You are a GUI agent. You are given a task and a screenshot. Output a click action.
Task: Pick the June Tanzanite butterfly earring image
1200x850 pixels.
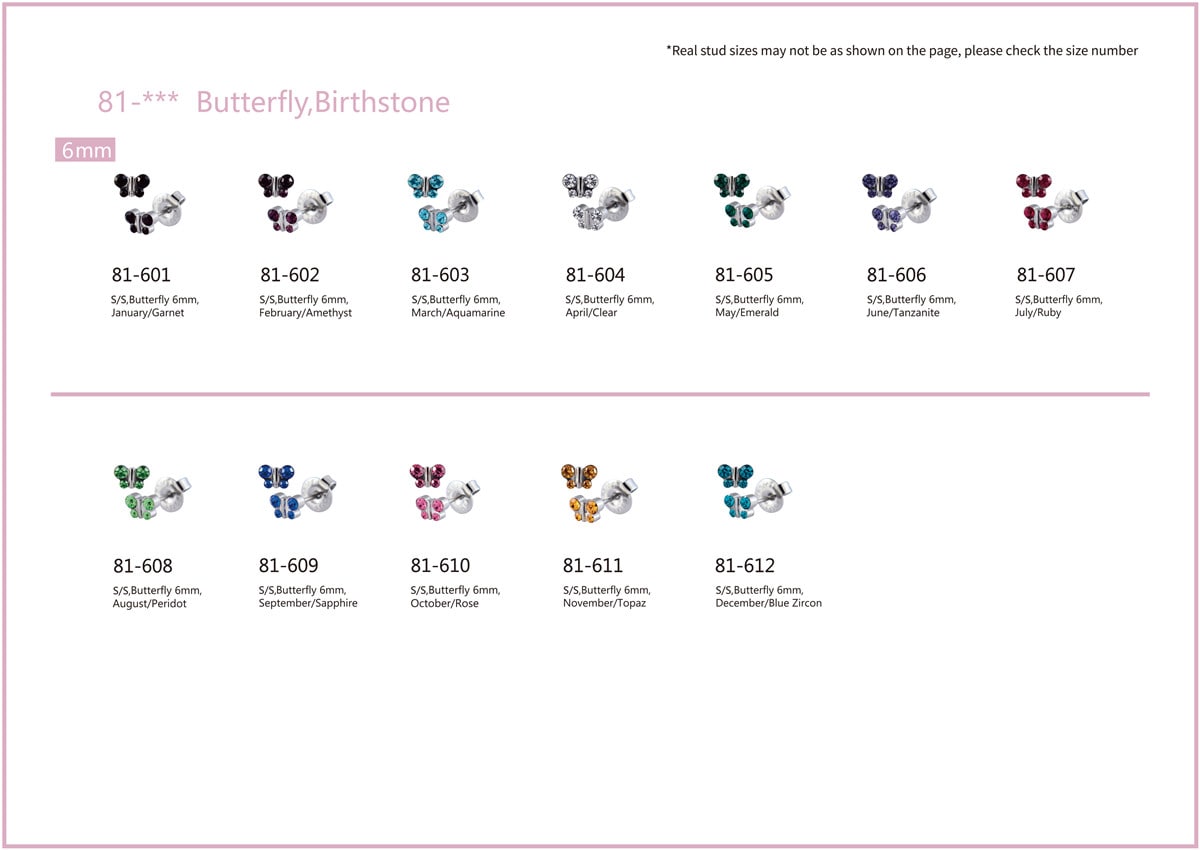[x=900, y=204]
